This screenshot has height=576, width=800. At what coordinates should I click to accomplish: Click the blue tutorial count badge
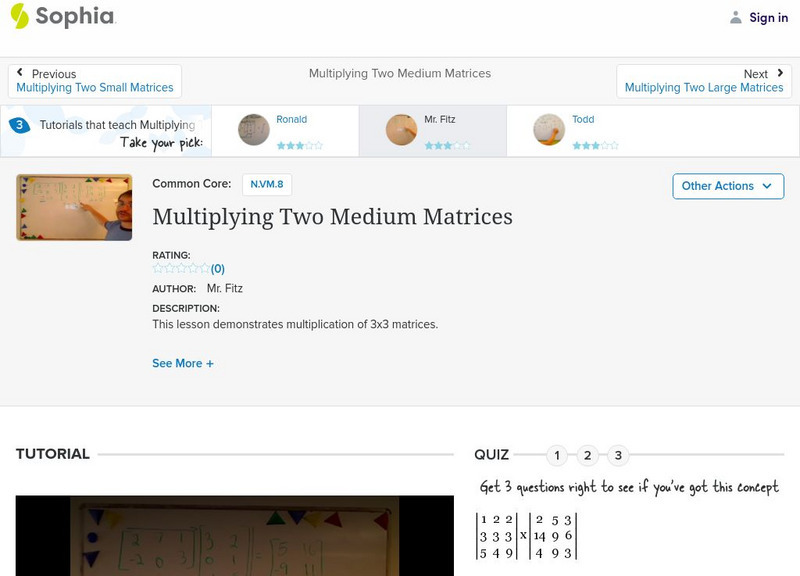[x=18, y=125]
